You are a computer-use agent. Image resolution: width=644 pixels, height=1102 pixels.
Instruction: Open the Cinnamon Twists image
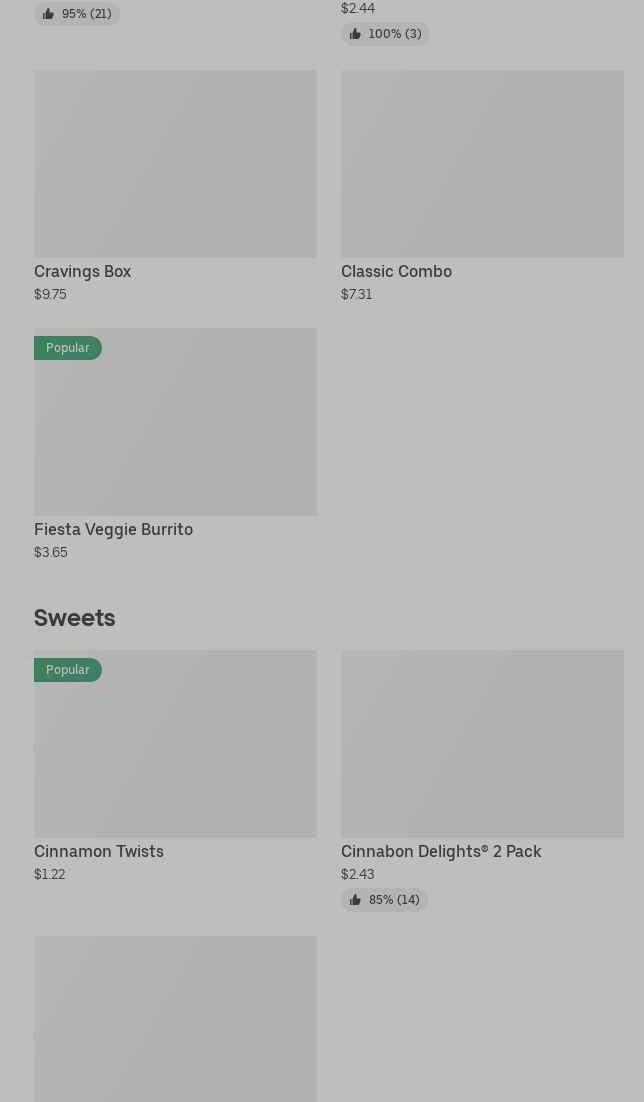point(175,754)
